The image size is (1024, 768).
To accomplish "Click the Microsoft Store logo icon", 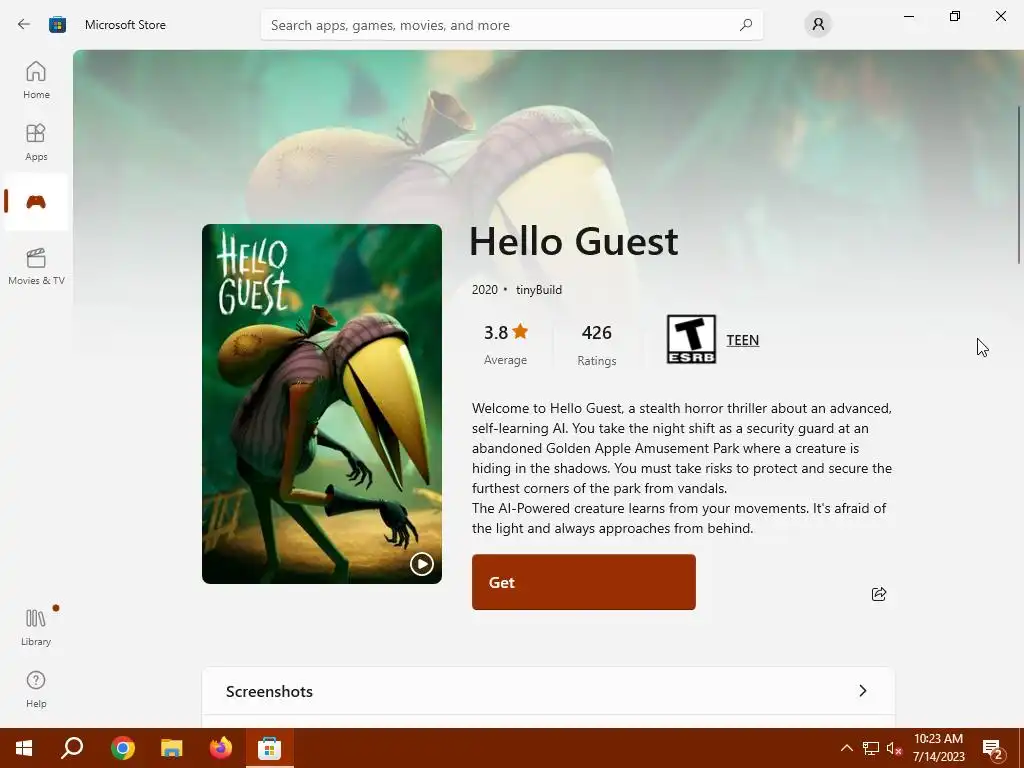I will [57, 25].
